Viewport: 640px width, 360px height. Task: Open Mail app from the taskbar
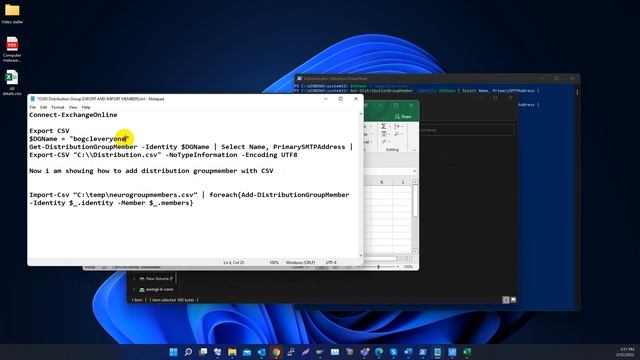point(247,352)
